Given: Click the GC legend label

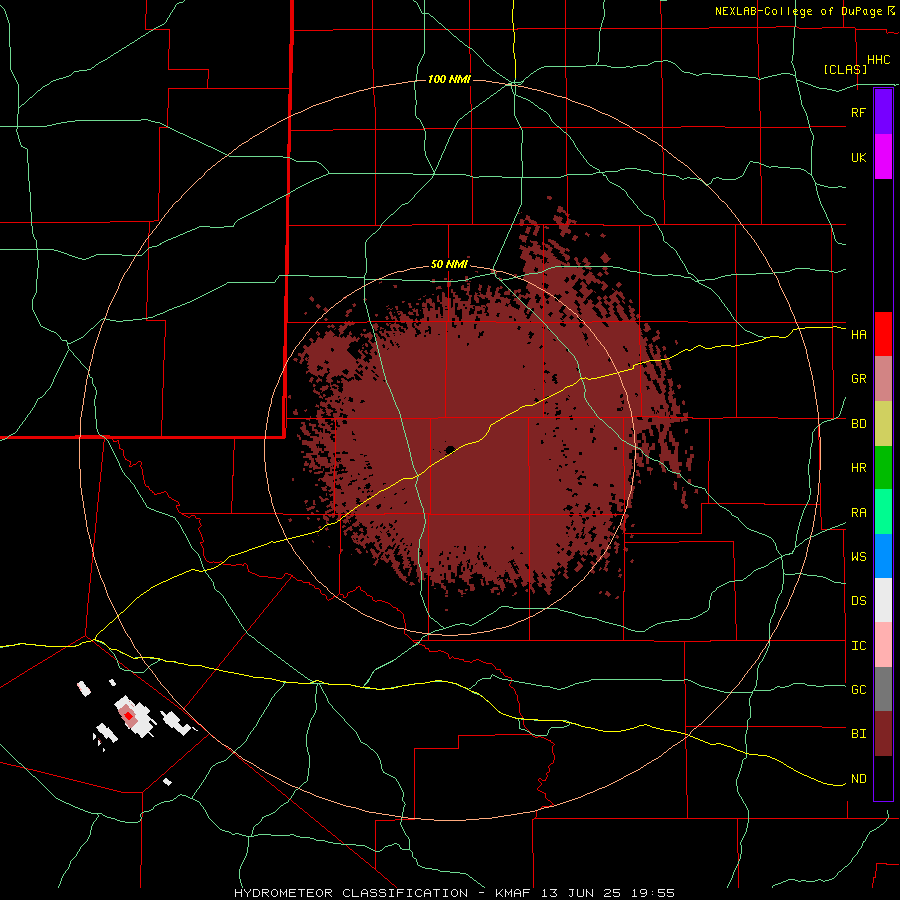Looking at the screenshot, I should point(858,690).
